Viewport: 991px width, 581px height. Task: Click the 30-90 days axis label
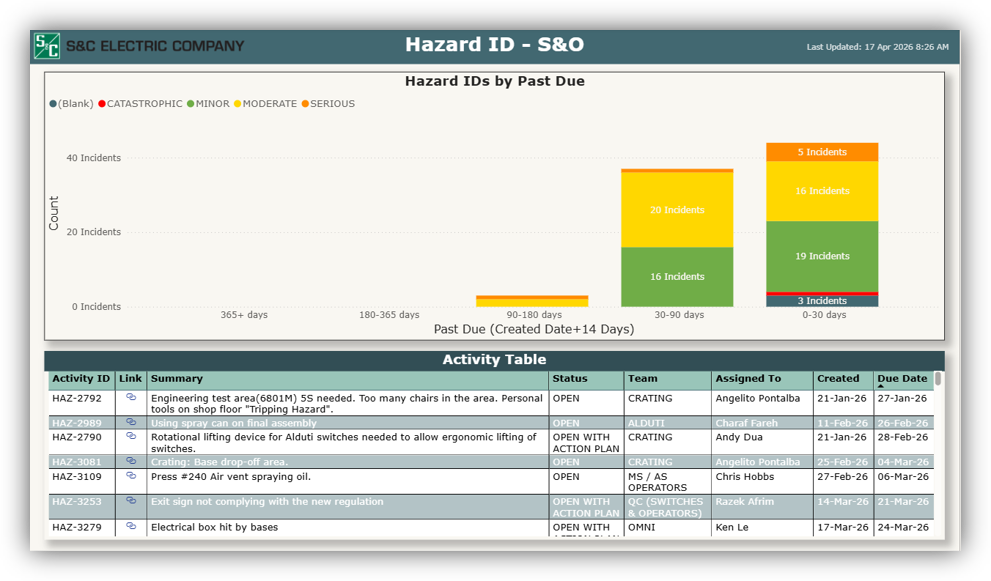tap(679, 315)
